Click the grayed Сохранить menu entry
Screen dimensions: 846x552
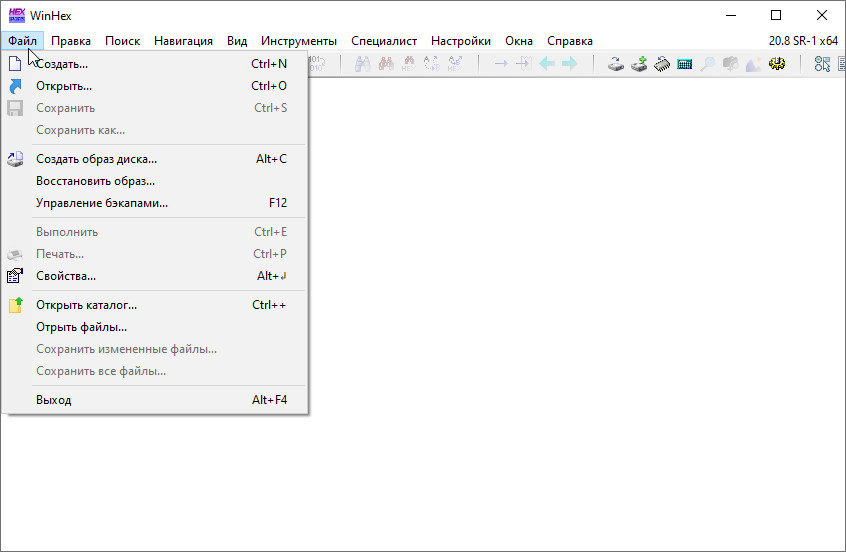coord(155,108)
